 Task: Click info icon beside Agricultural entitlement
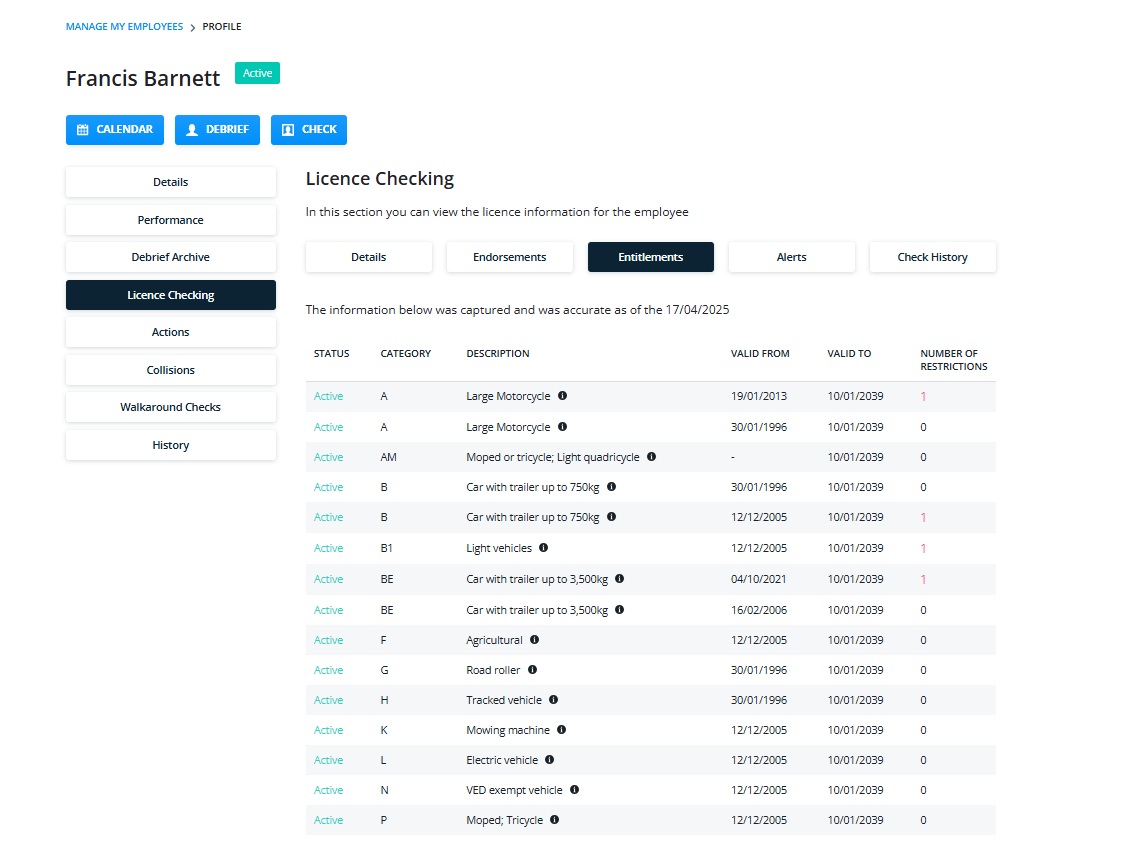[x=535, y=640]
